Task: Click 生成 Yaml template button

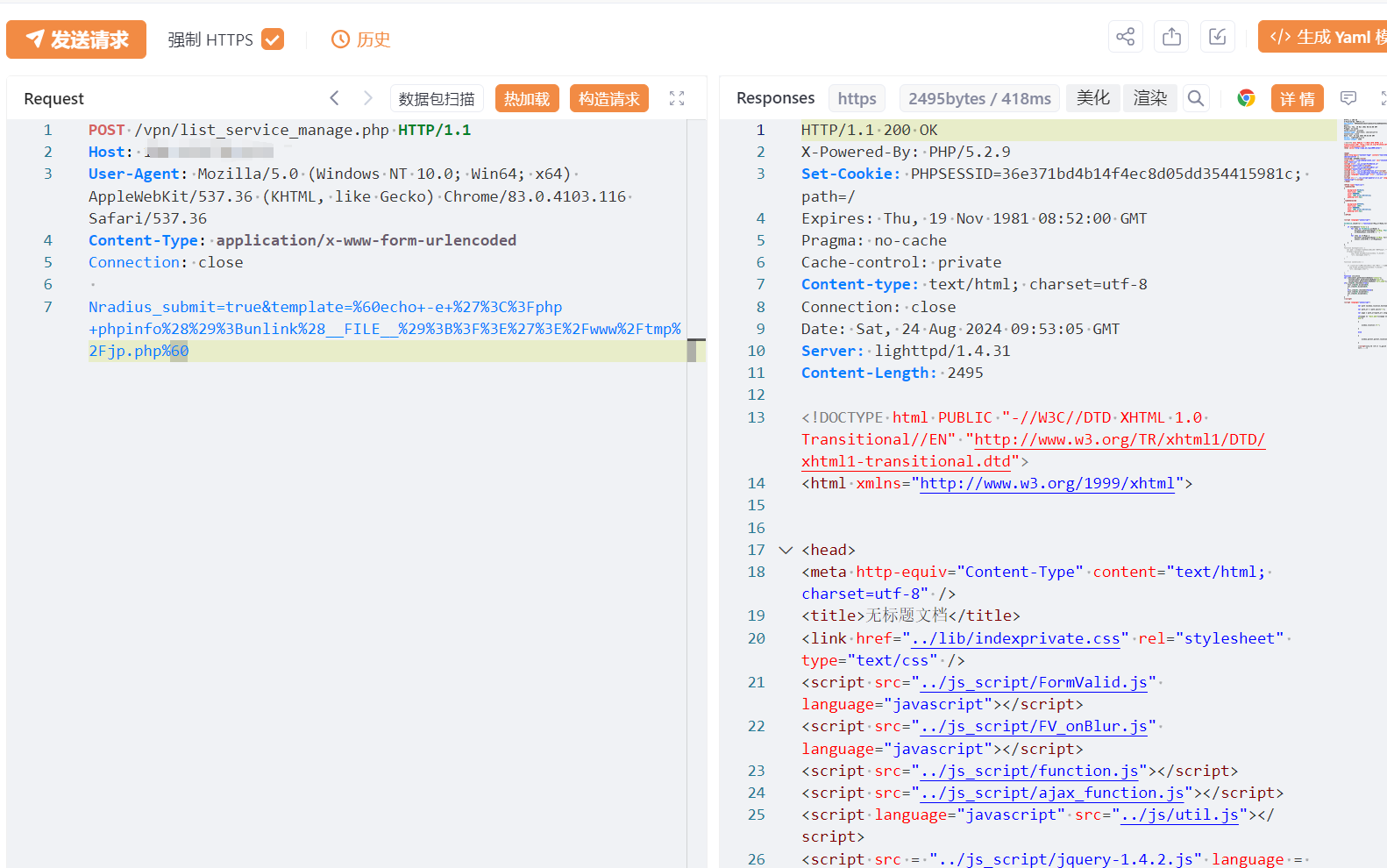Action: point(1323,37)
